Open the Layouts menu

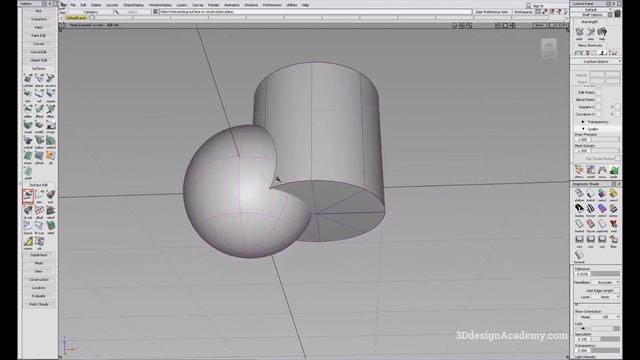point(112,5)
